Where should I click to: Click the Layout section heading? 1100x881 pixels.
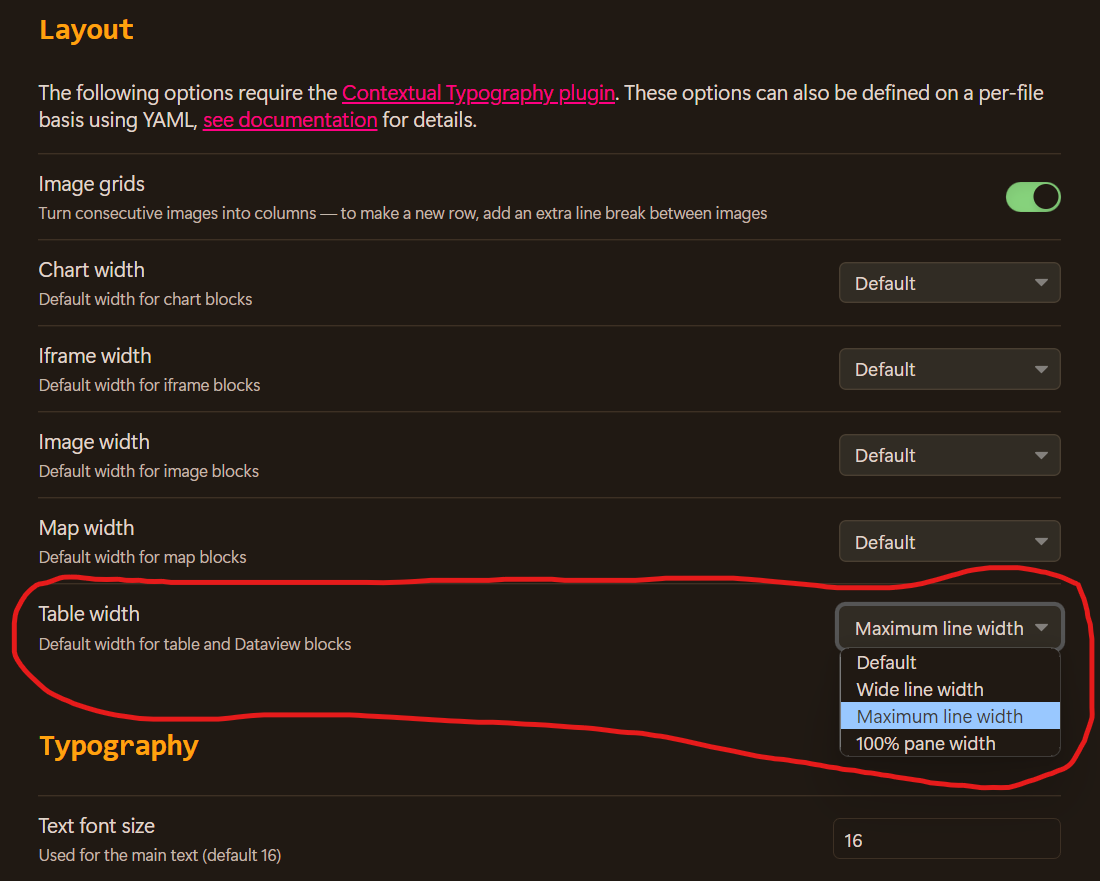click(85, 29)
